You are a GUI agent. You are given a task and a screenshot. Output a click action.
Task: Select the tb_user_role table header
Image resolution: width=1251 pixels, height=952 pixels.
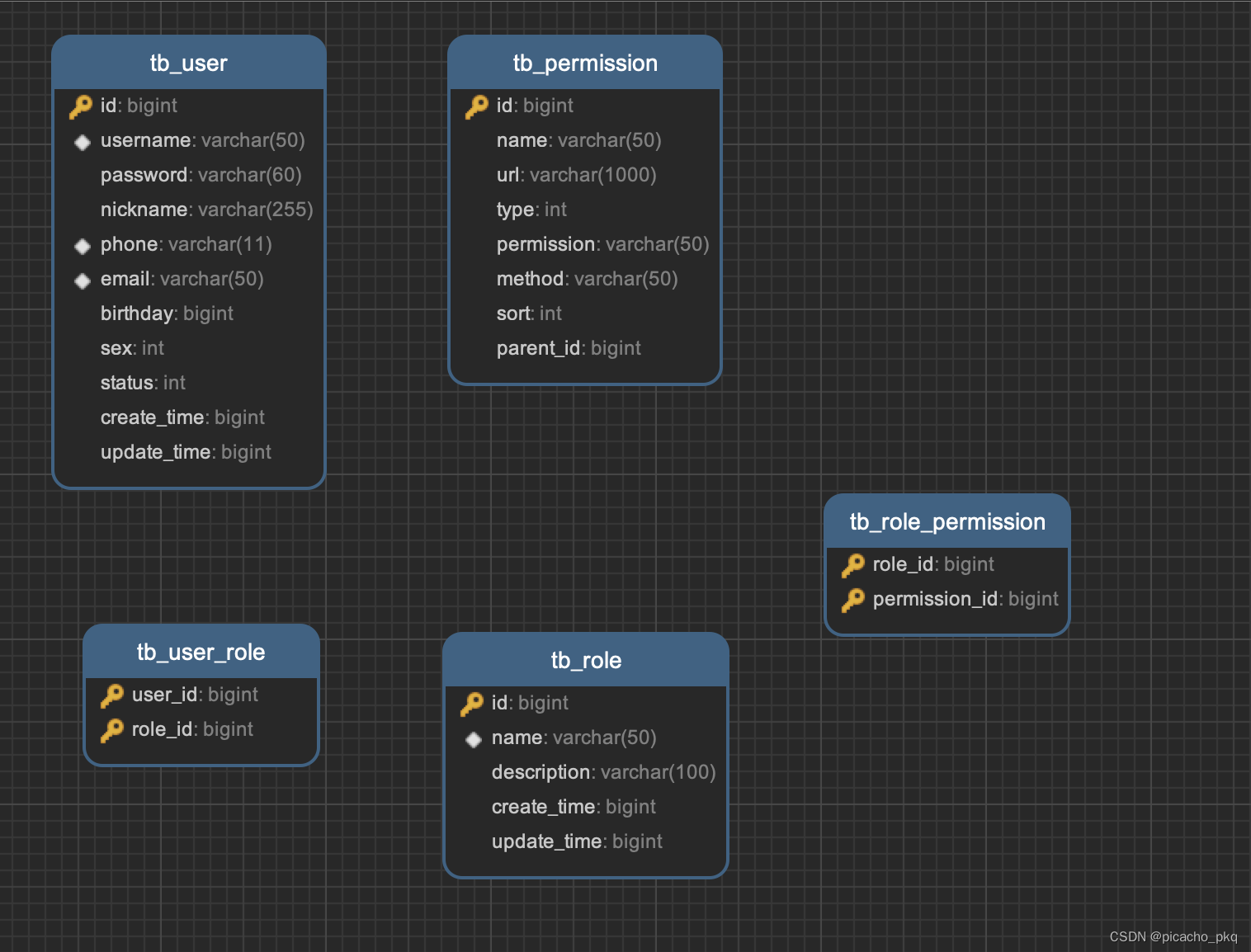[x=201, y=652]
